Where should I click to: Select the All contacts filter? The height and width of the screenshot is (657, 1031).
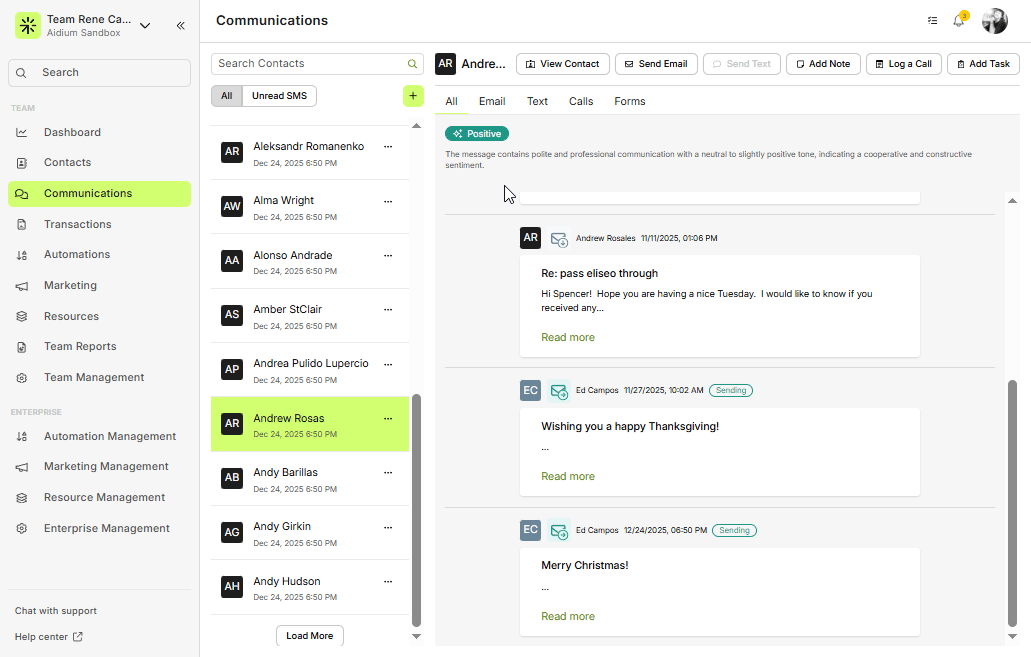(226, 96)
